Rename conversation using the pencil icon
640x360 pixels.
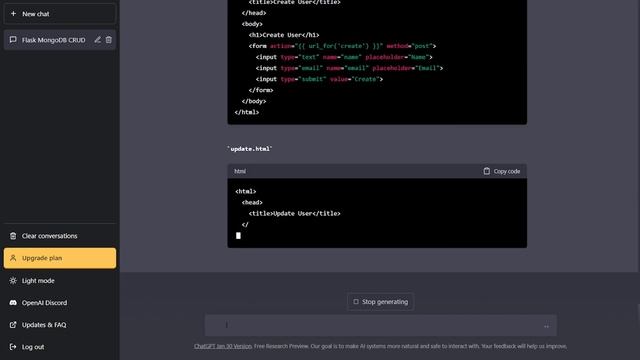pyautogui.click(x=97, y=40)
